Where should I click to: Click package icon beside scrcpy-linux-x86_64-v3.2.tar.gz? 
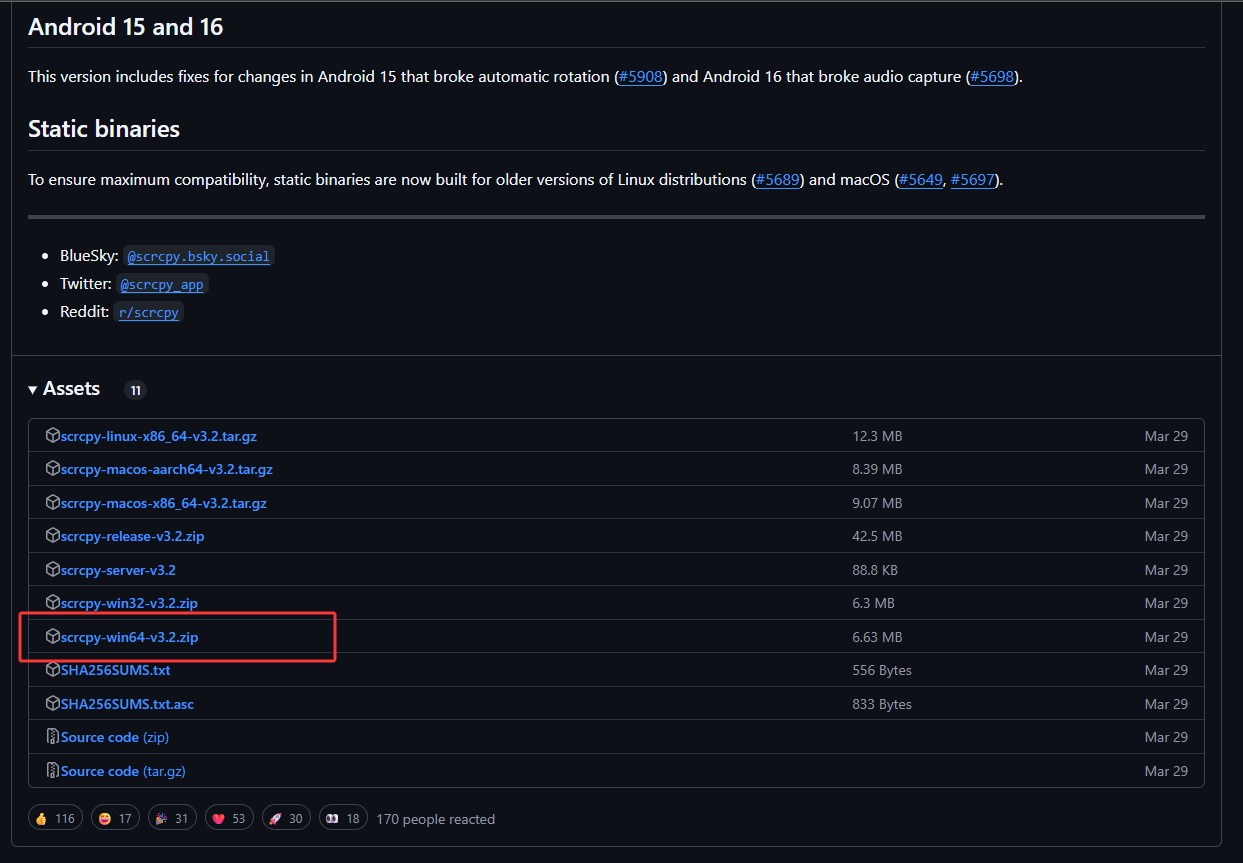[x=53, y=436]
